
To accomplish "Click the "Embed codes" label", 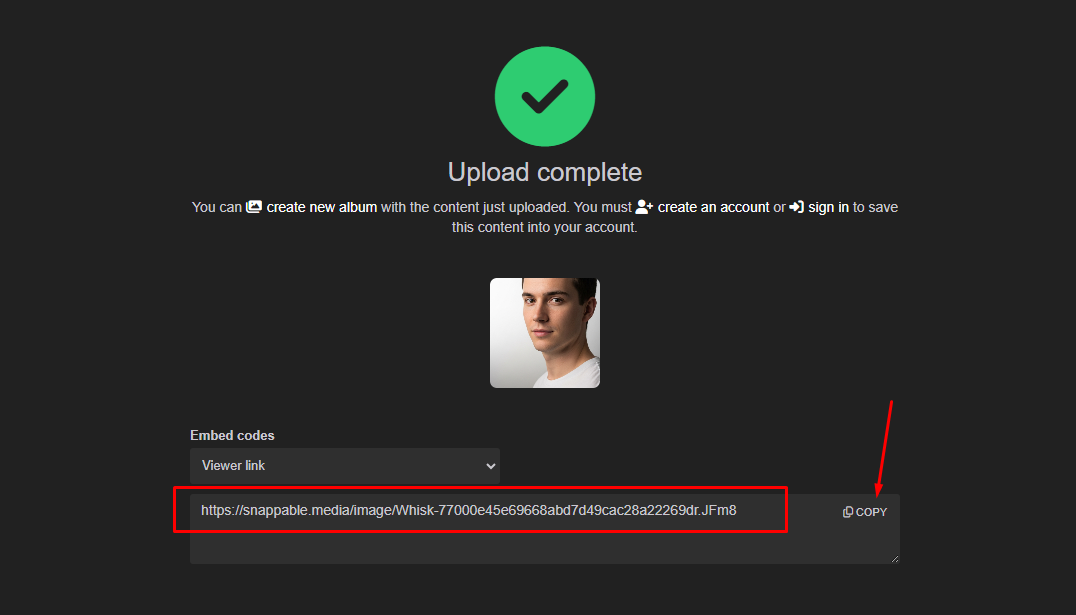I will point(232,436).
